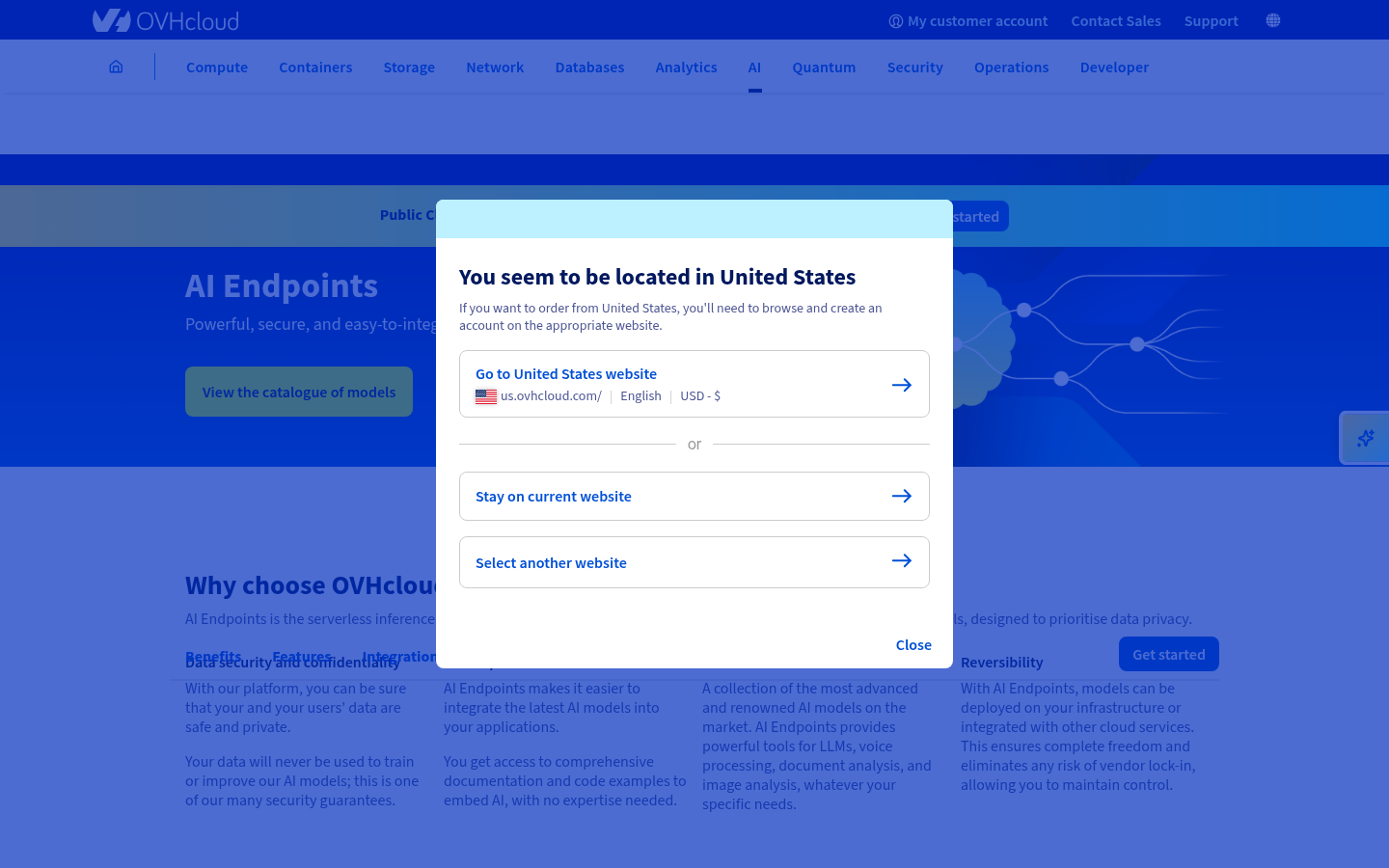The width and height of the screenshot is (1389, 868).
Task: Open Support link in header
Action: 1212,21
